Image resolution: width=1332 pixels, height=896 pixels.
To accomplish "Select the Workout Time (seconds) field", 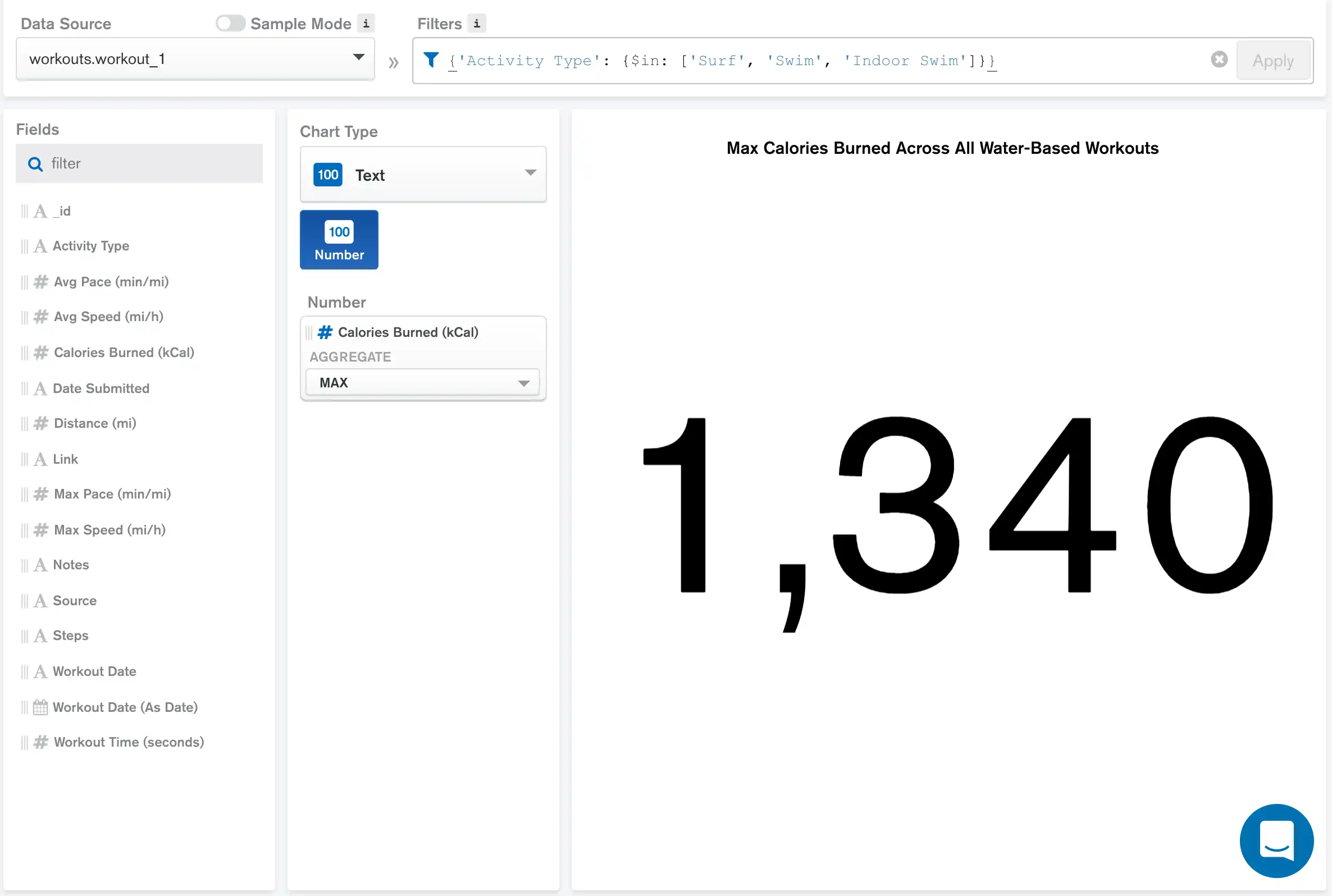I will pos(129,742).
